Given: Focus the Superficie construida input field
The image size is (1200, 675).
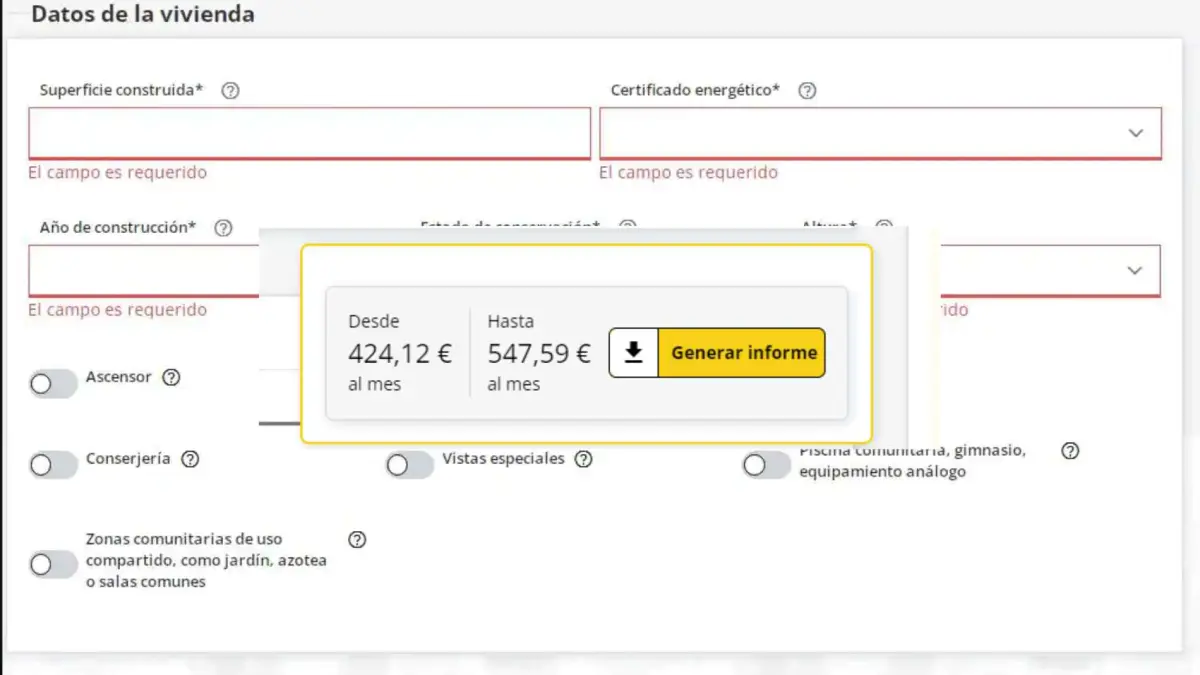Looking at the screenshot, I should click(310, 133).
